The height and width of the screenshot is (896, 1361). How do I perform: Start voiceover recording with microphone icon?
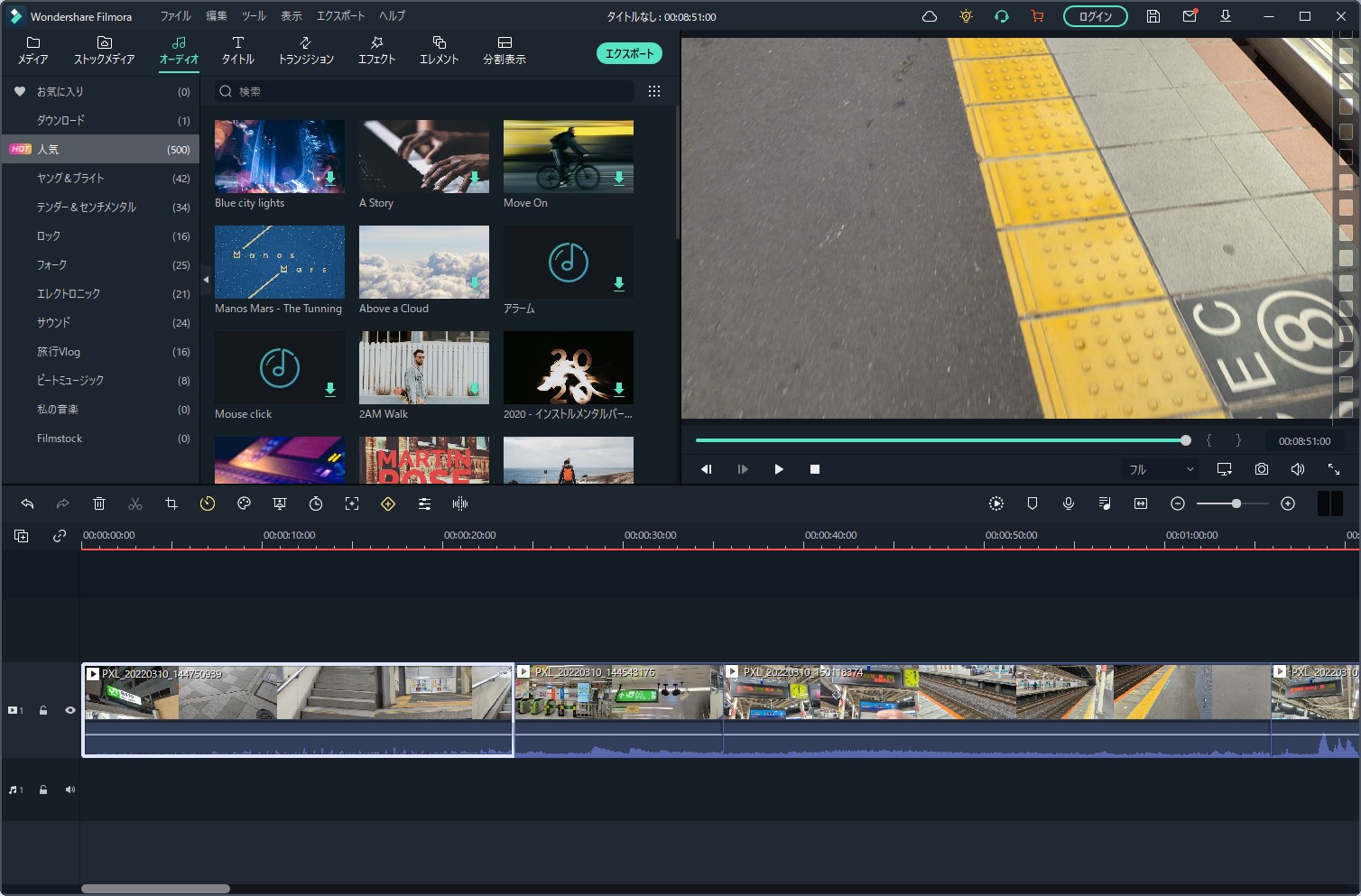1069,503
